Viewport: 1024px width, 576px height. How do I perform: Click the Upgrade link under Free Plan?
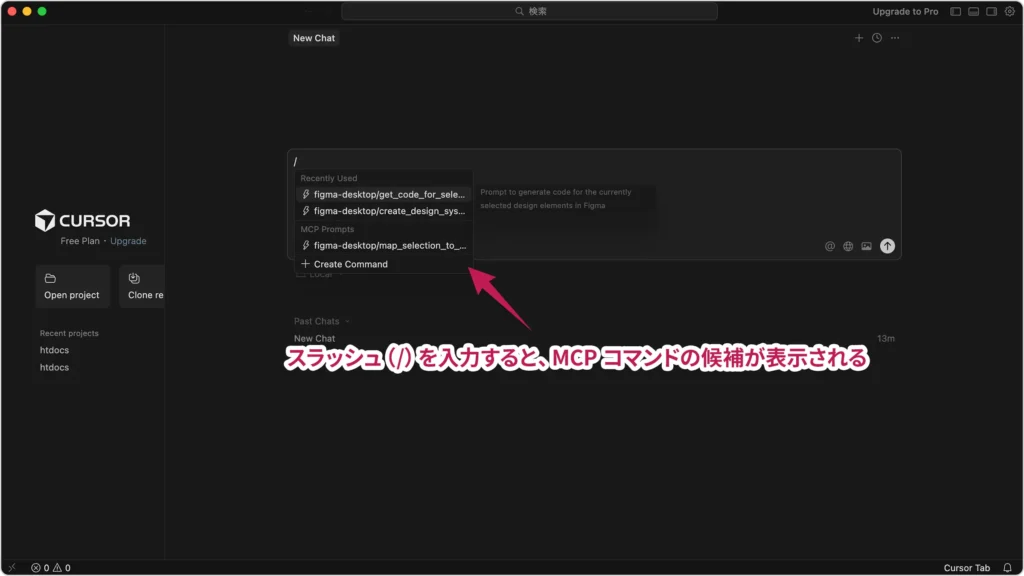(128, 240)
